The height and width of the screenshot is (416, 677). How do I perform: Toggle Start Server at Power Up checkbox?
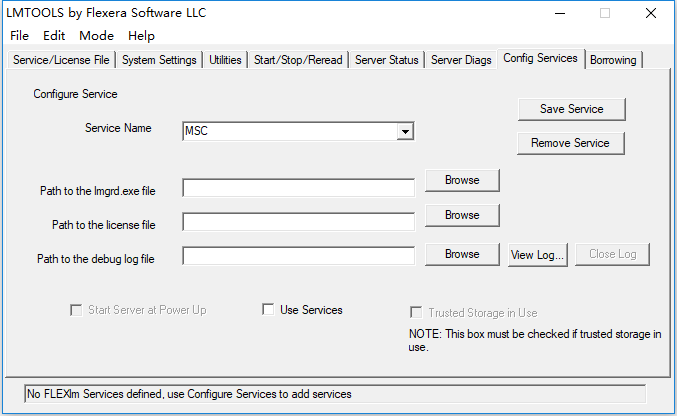tap(76, 310)
